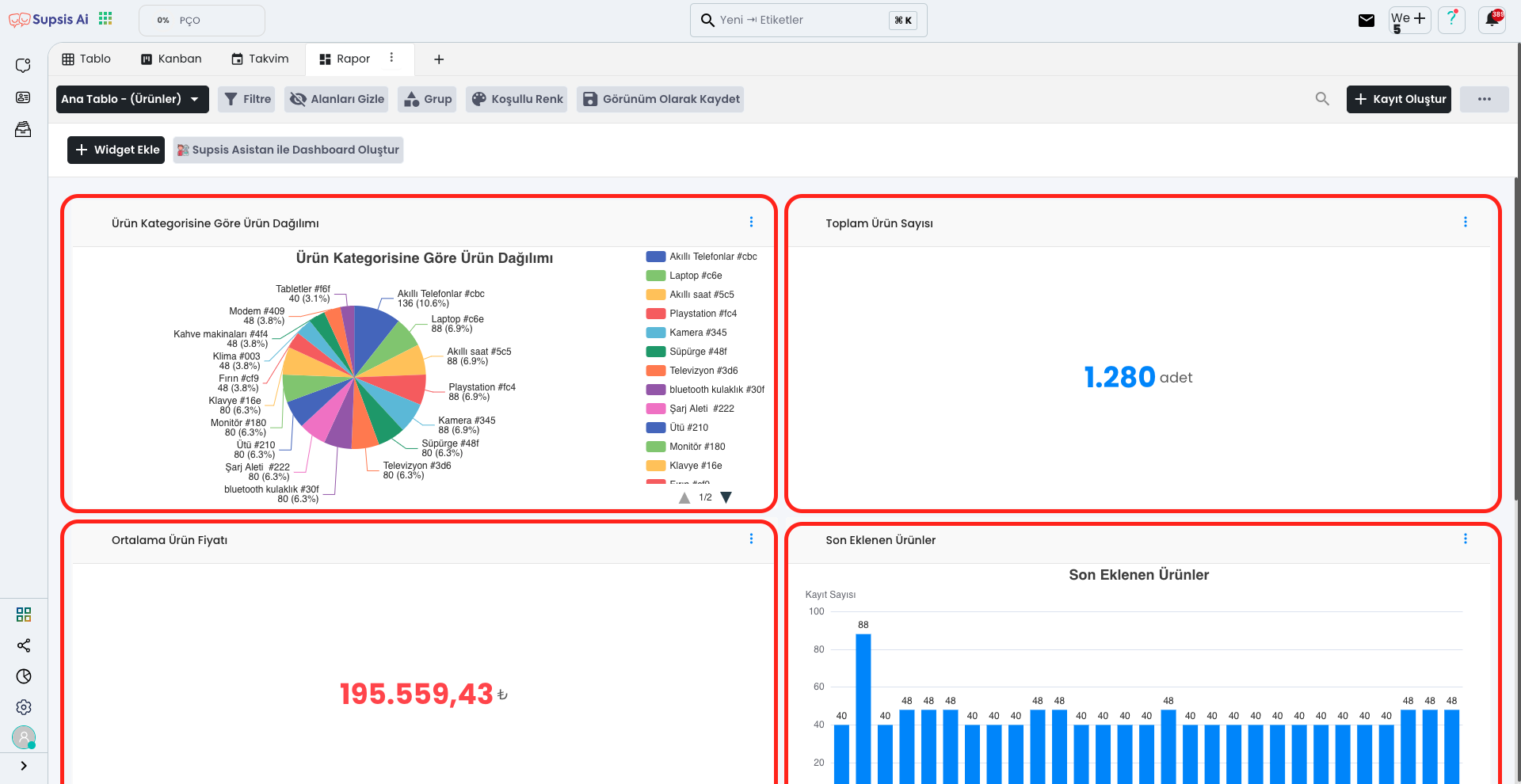Open the mail envelope icon

click(1366, 21)
